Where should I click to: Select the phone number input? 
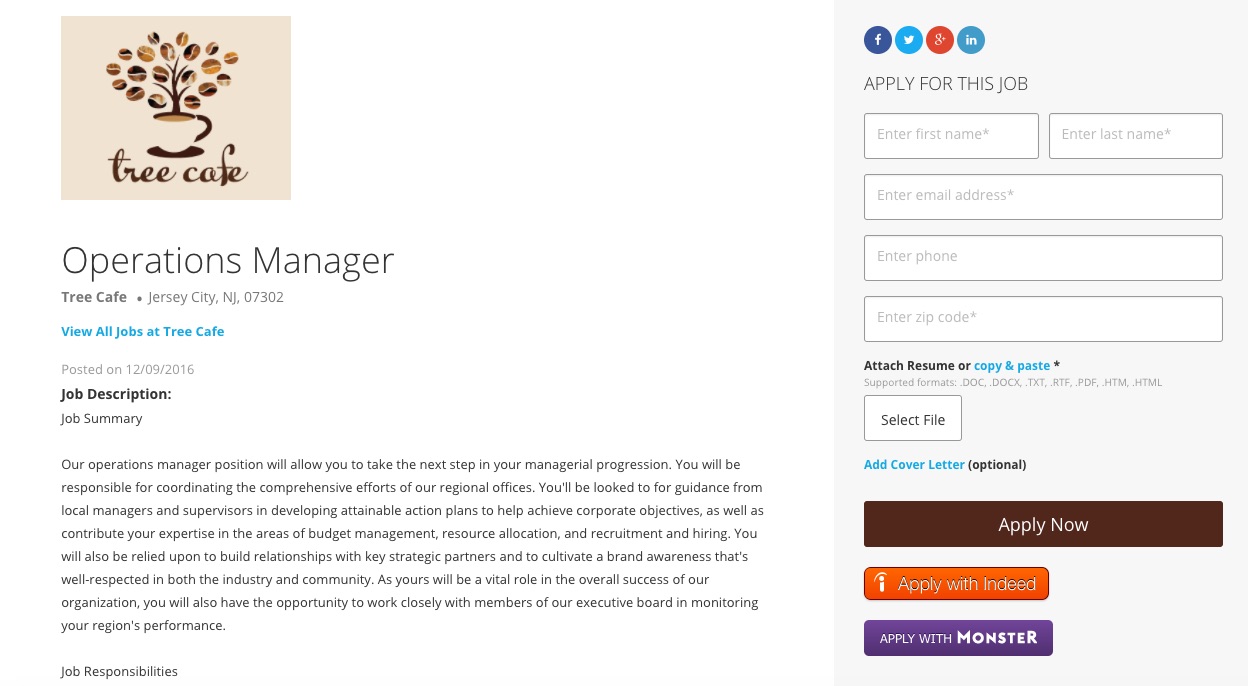(x=1043, y=258)
